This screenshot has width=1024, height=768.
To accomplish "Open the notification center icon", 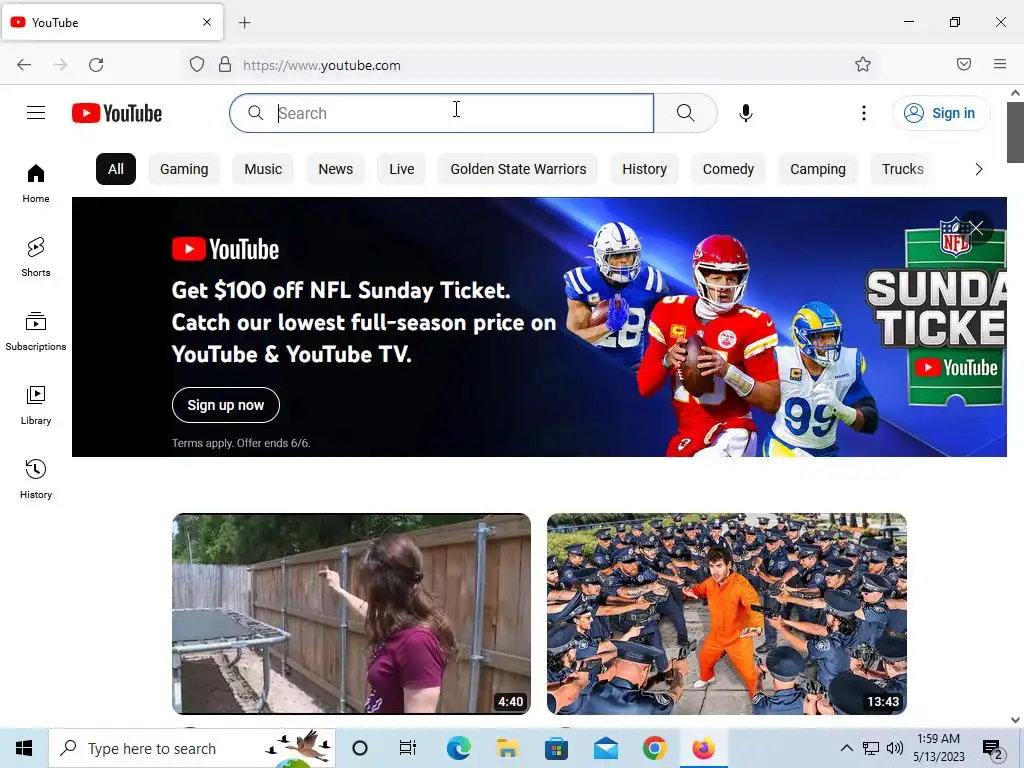I will 993,749.
